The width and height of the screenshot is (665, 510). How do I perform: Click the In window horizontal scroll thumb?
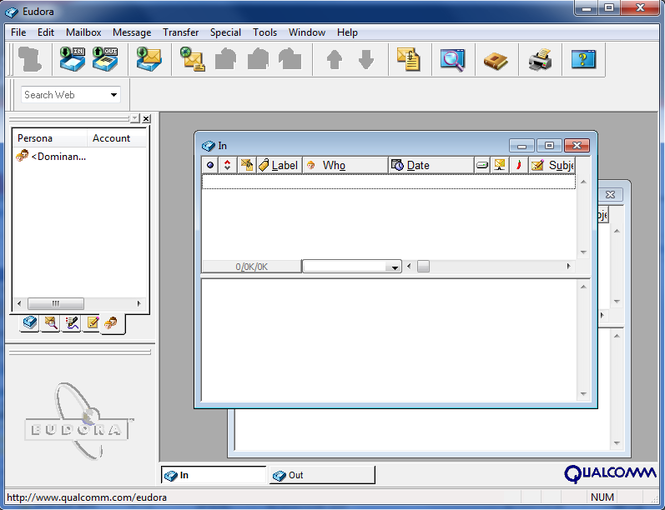click(423, 267)
